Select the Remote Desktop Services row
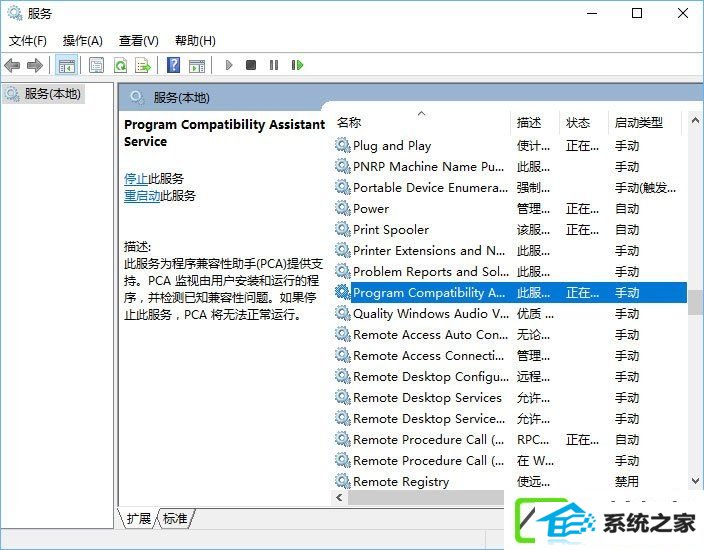This screenshot has width=704, height=550. (510, 397)
